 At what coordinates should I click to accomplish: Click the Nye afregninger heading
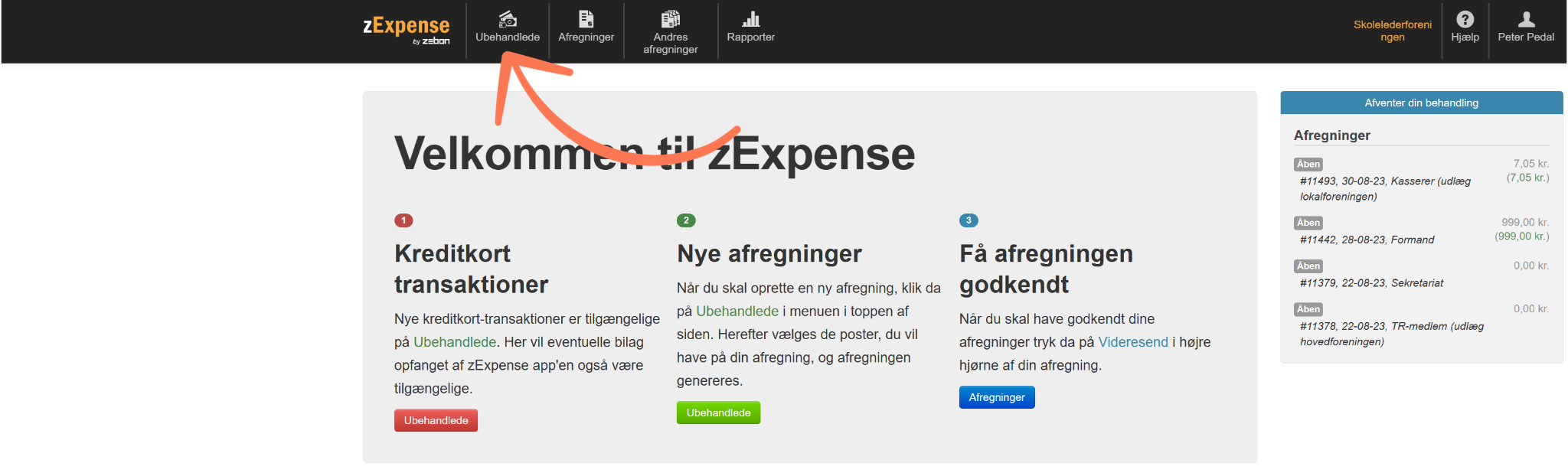click(x=769, y=253)
